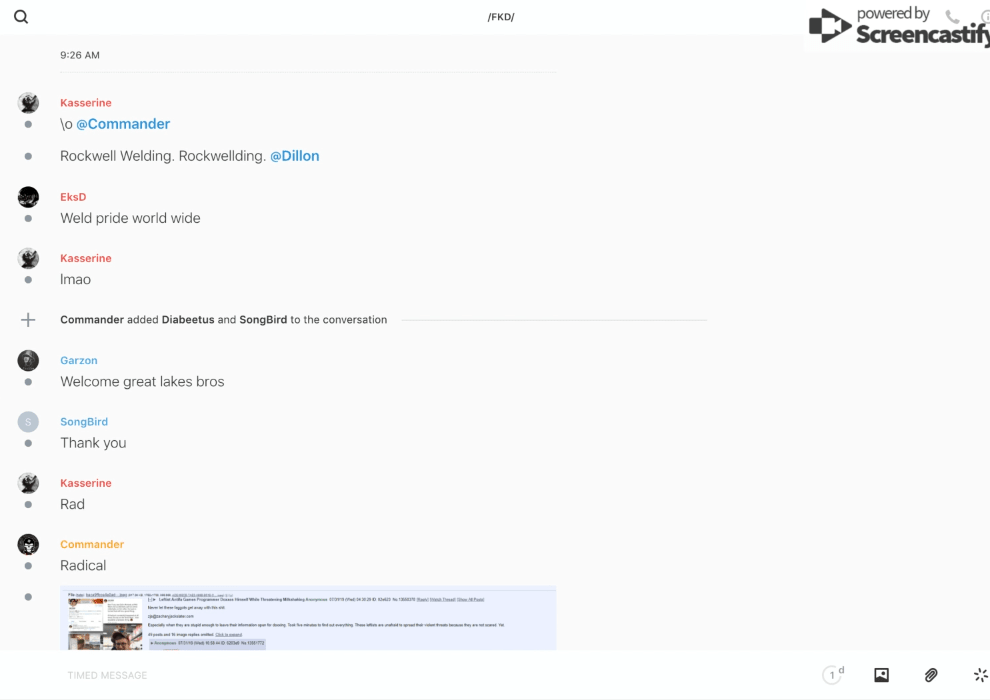Click SongBird's gray initial avatar
The image size is (990, 700).
coord(28,422)
